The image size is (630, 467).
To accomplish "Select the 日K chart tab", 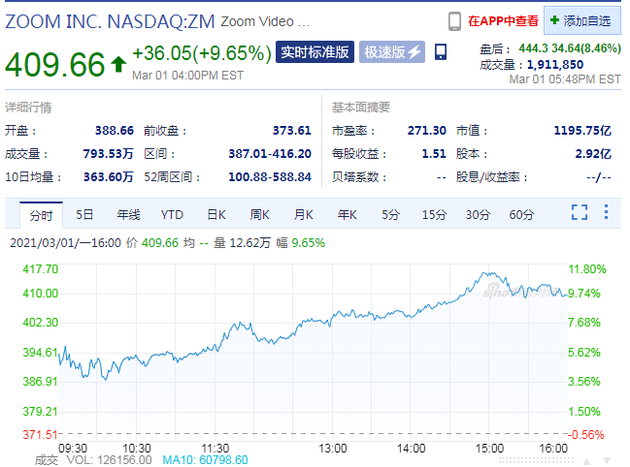I will (x=217, y=215).
